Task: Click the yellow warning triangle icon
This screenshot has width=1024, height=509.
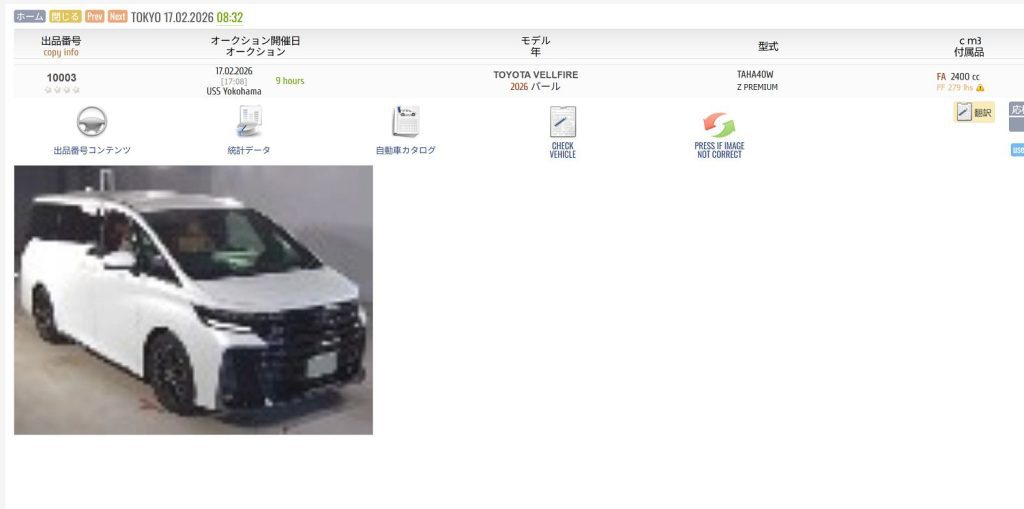Action: 980,88
